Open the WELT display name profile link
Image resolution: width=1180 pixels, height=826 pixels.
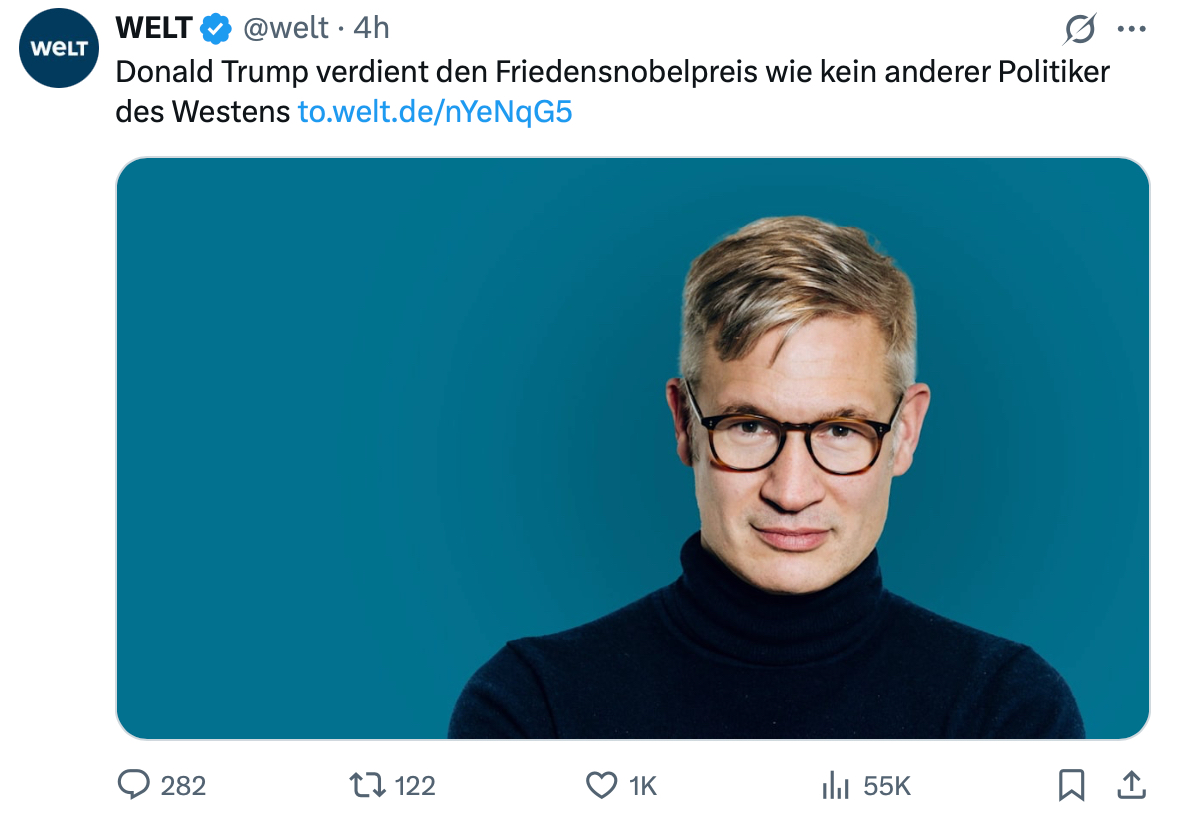(153, 28)
